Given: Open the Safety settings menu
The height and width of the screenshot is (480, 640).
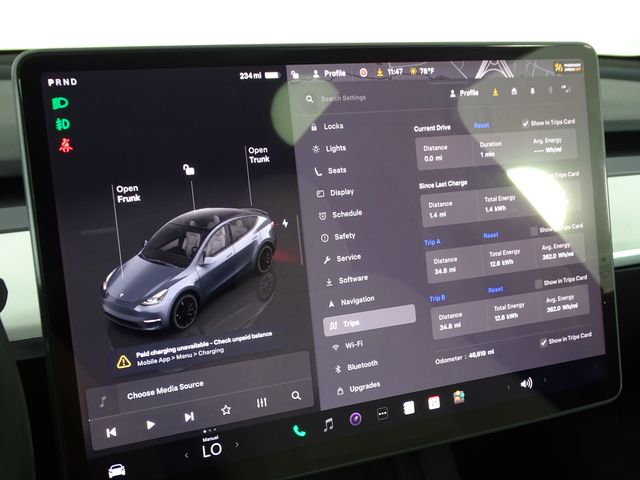Looking at the screenshot, I should 338,236.
